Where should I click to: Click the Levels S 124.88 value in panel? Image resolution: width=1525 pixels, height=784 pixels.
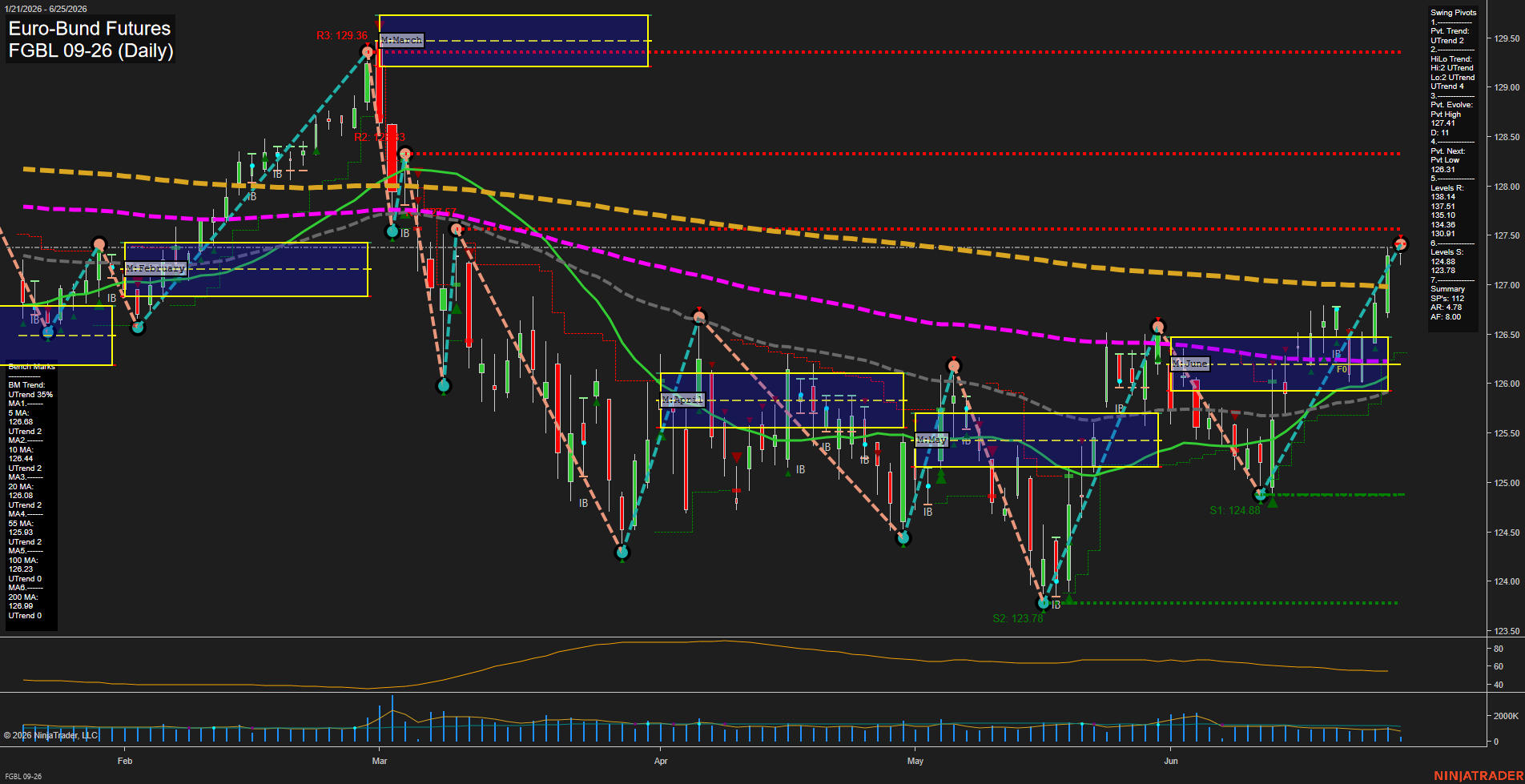[x=1443, y=262]
